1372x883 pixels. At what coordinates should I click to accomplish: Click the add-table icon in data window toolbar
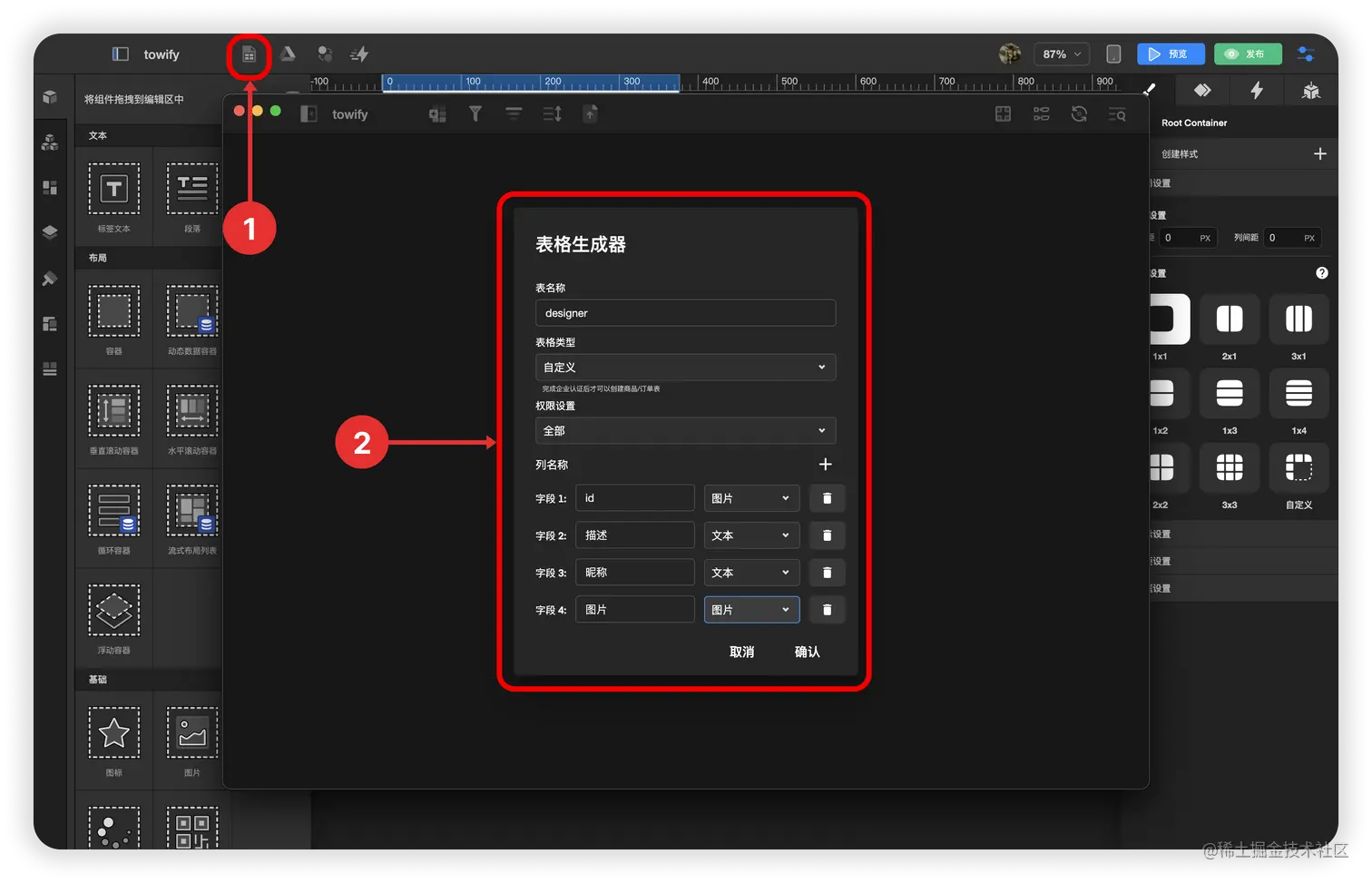437,114
